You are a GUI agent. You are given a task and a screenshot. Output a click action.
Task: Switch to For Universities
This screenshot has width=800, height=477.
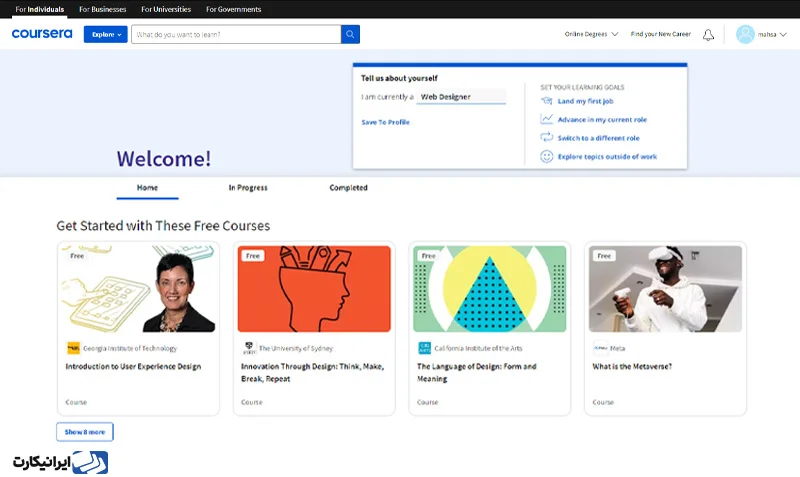click(x=166, y=9)
